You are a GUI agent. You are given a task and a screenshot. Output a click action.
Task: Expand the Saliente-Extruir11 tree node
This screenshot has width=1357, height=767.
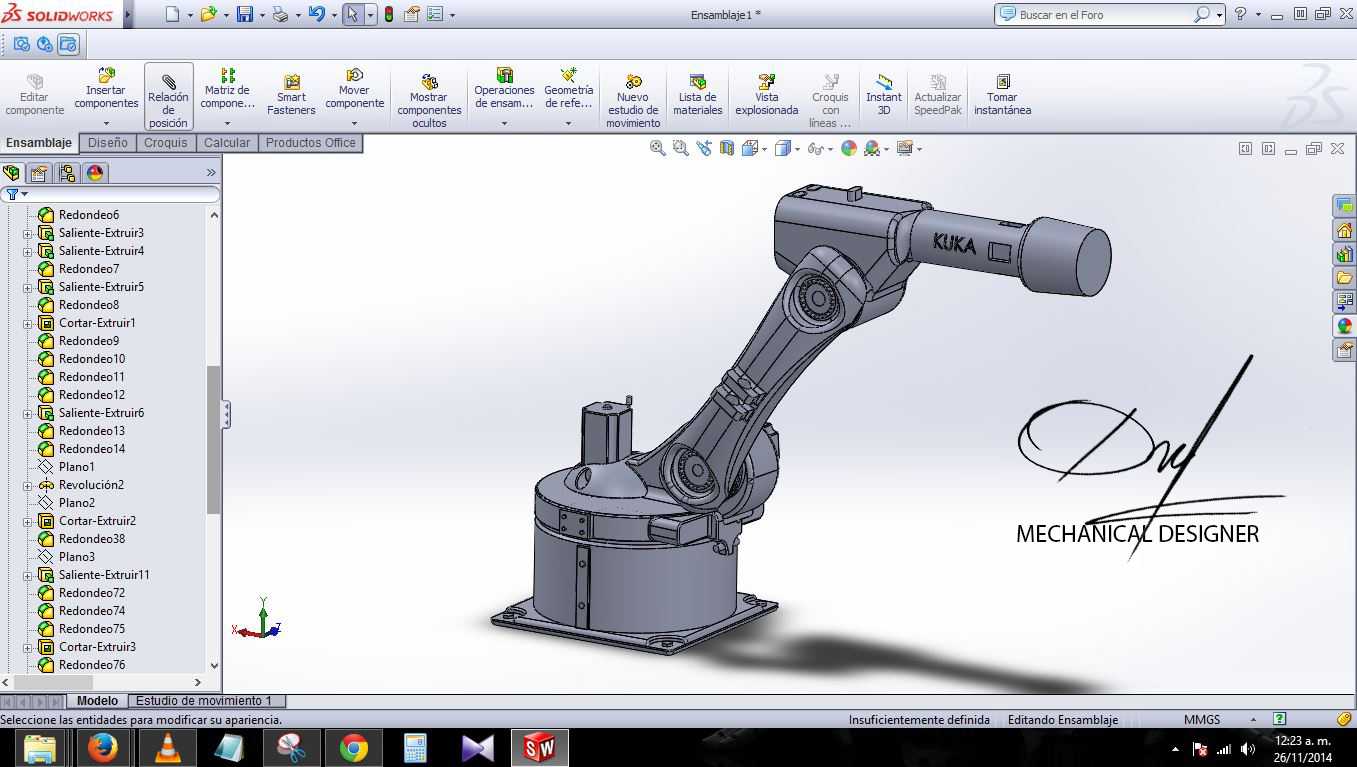(x=28, y=575)
